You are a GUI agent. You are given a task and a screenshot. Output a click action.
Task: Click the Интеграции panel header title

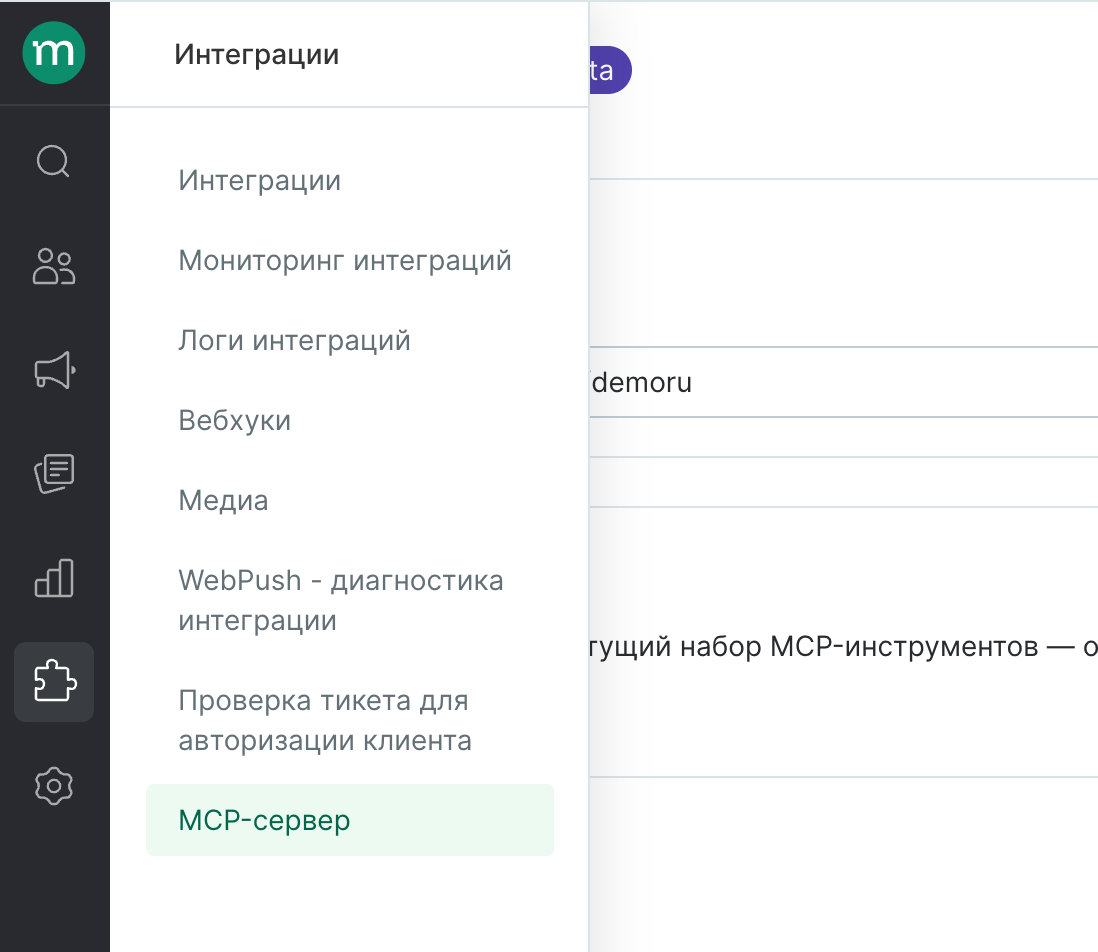click(x=257, y=55)
